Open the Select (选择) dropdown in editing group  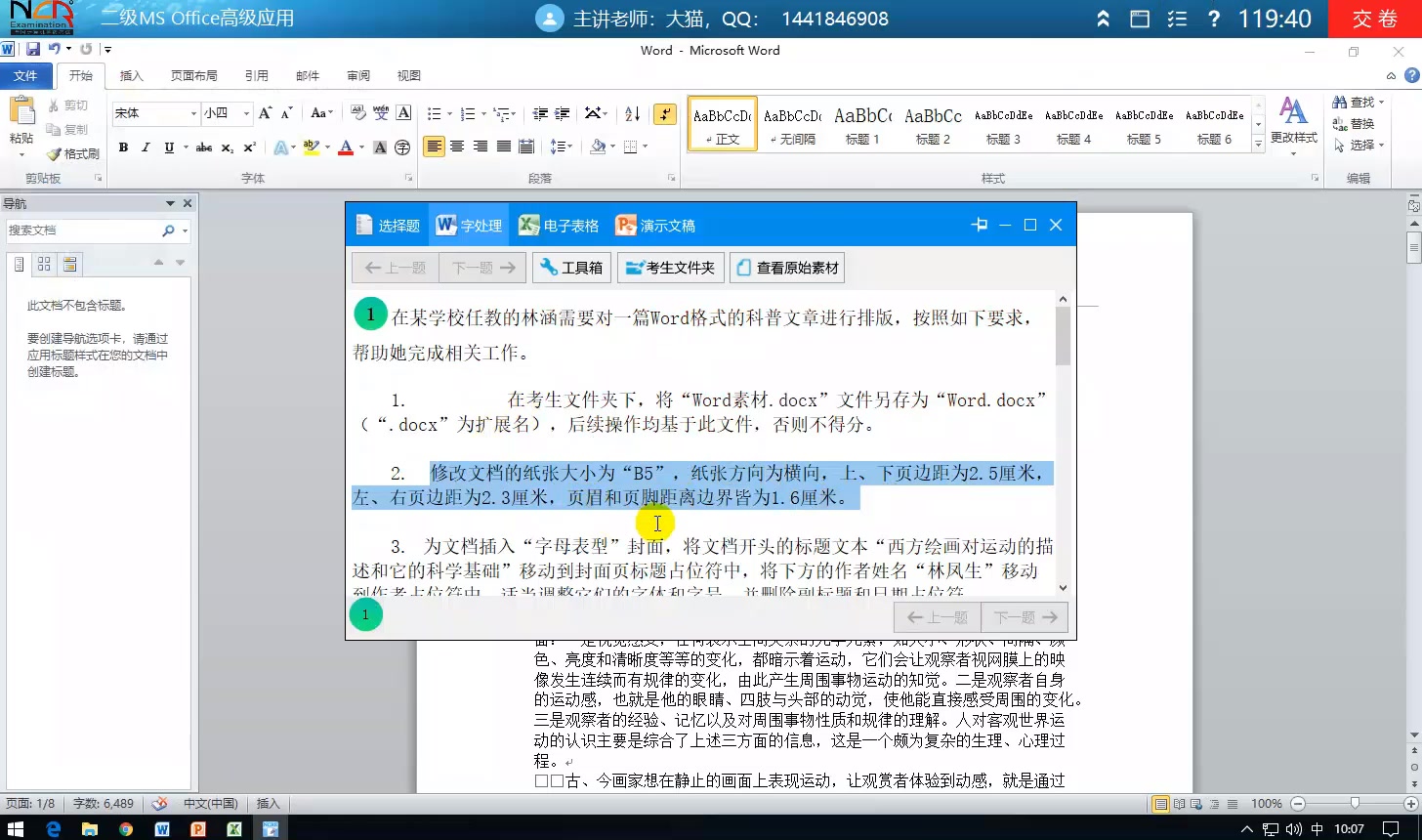click(1359, 146)
